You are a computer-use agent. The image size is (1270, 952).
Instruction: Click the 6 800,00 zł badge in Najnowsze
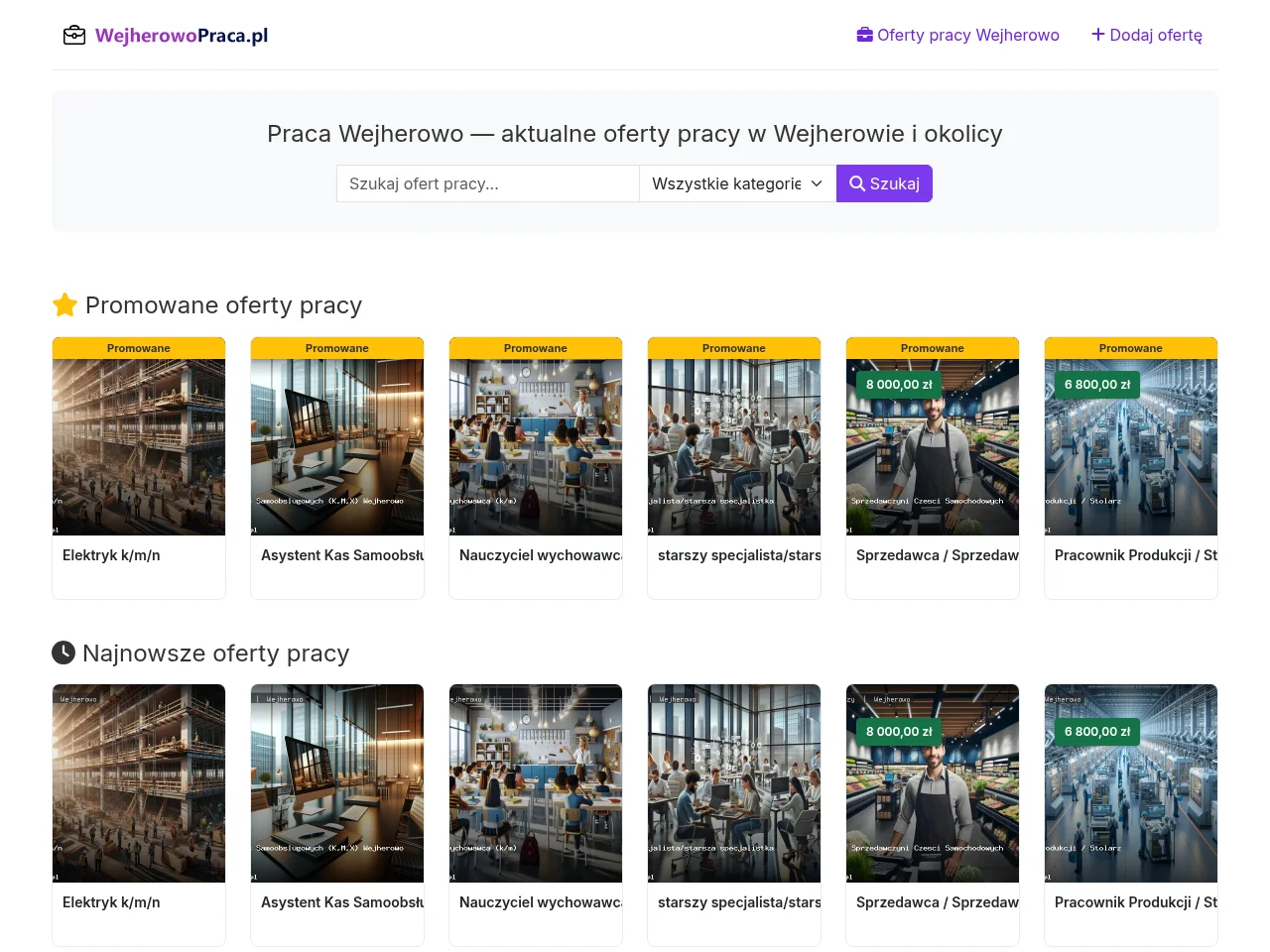1097,732
